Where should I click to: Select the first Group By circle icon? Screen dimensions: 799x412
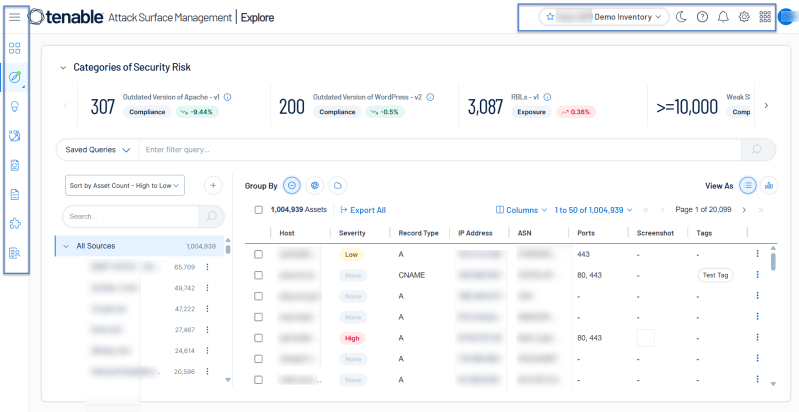coord(292,186)
